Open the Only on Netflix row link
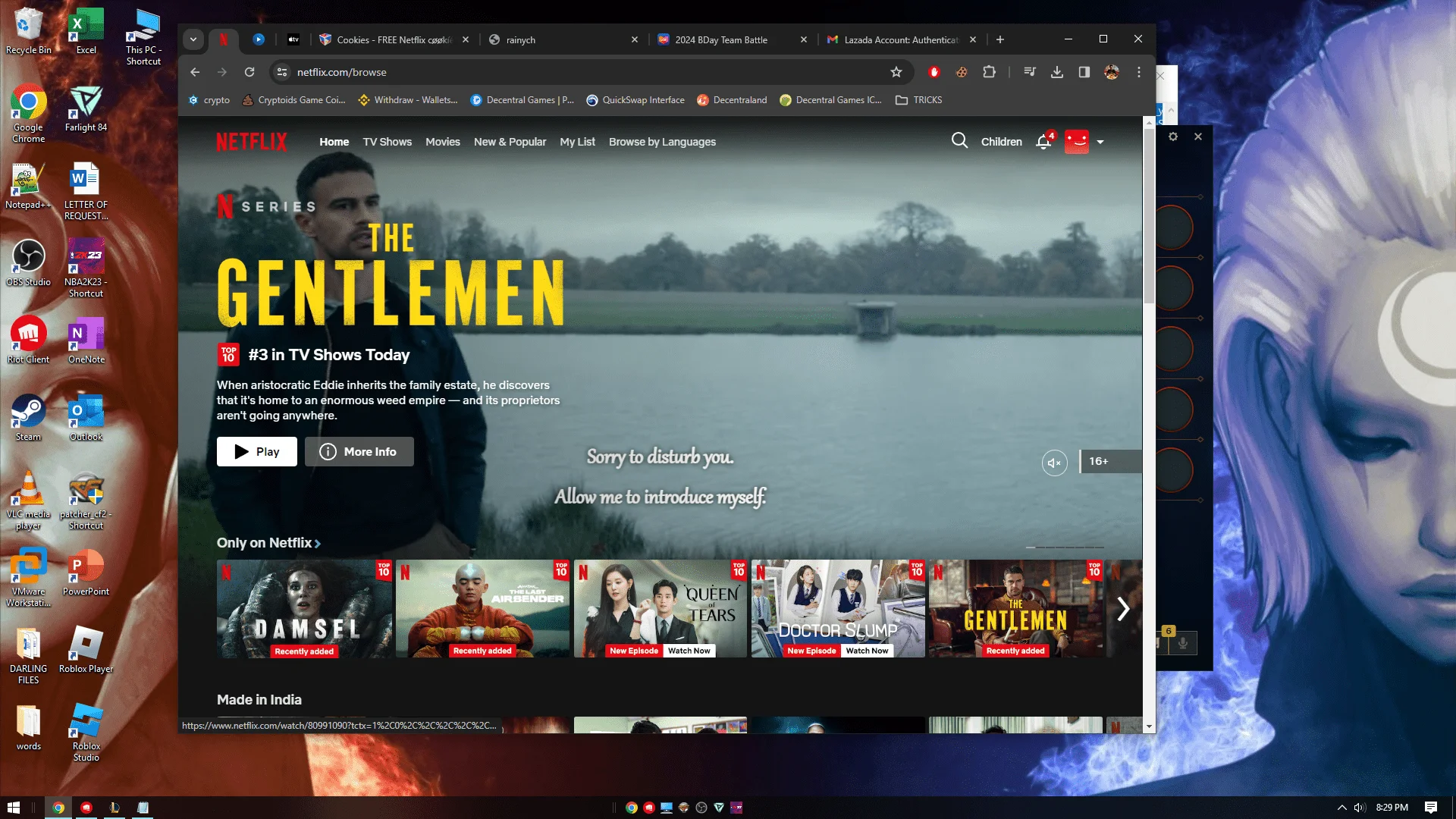 click(268, 543)
